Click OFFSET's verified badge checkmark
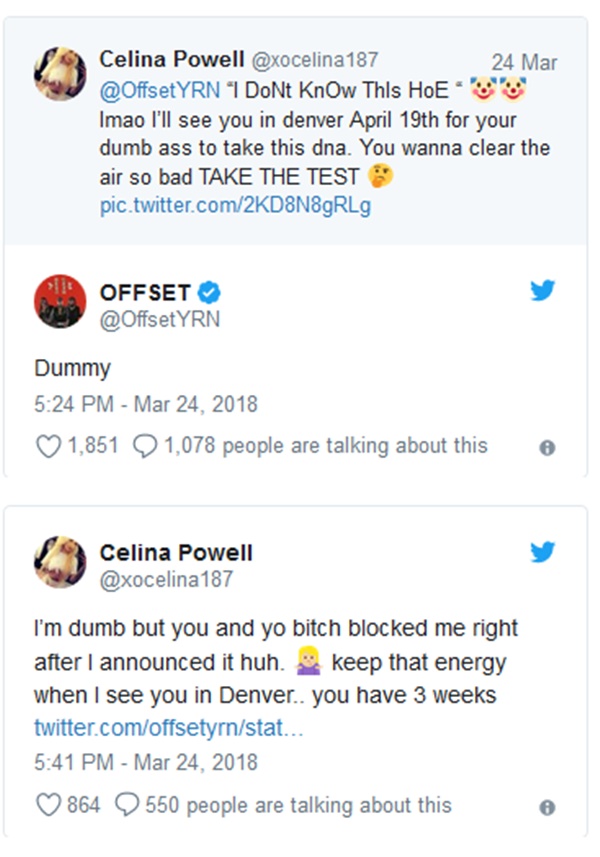 click(209, 293)
